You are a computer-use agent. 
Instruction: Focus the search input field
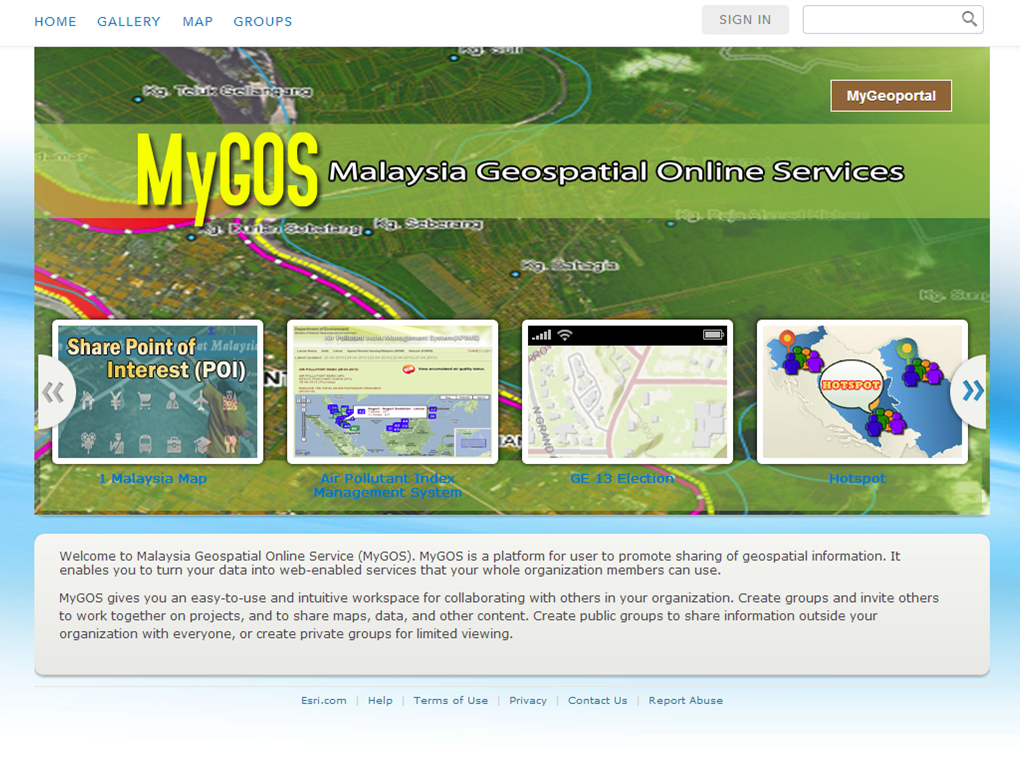880,19
